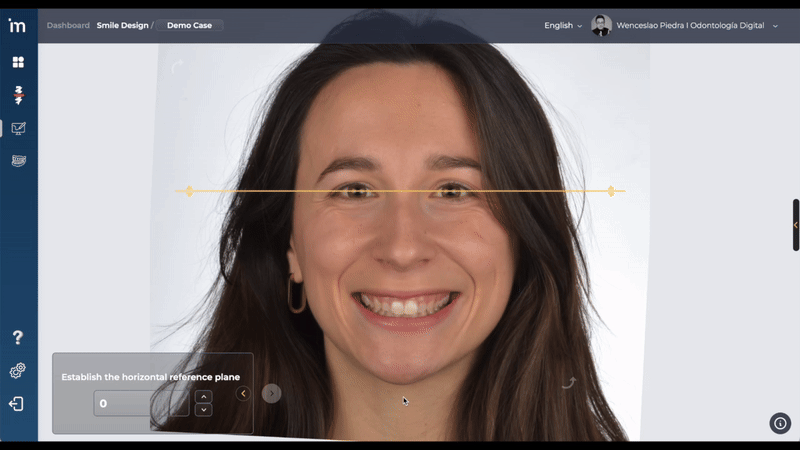Viewport: 800px width, 450px height.
Task: Go to previous step with back arrow
Action: pyautogui.click(x=243, y=394)
